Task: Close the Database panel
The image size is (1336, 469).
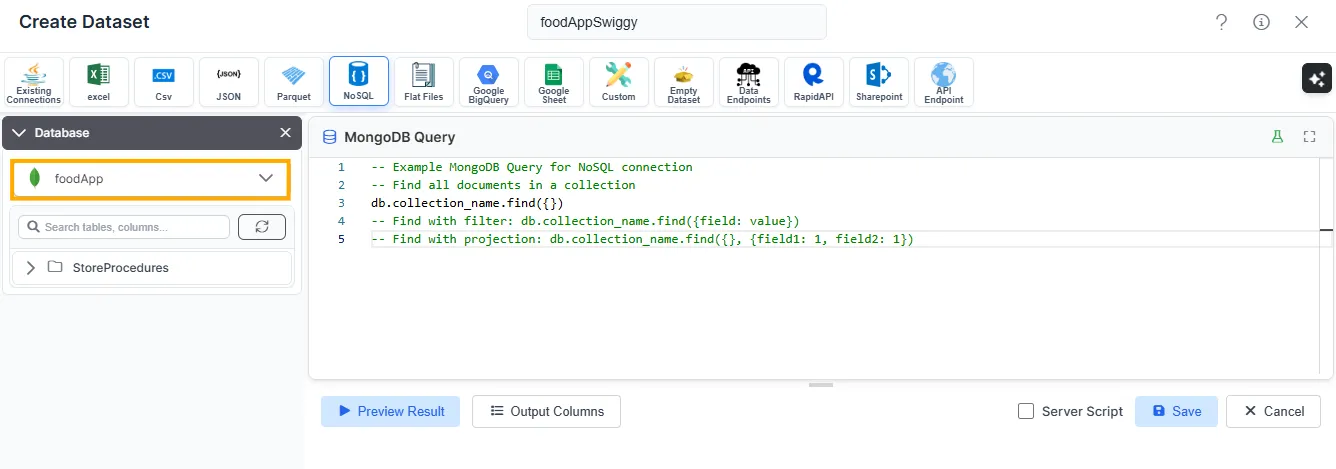Action: (286, 133)
